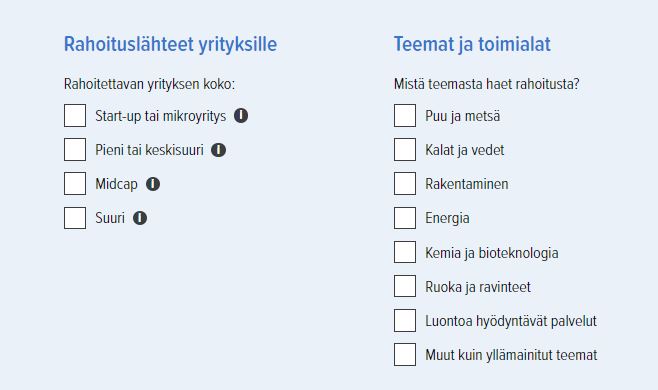Tick the Kalat ja vedet checkbox
Screen dimensions: 658x390
[405, 149]
